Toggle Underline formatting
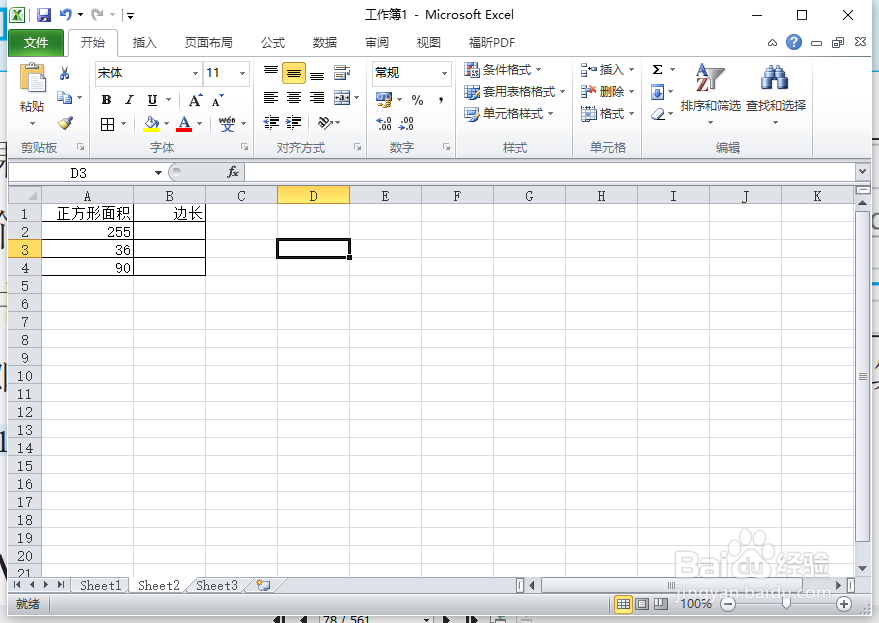879x623 pixels. point(152,100)
